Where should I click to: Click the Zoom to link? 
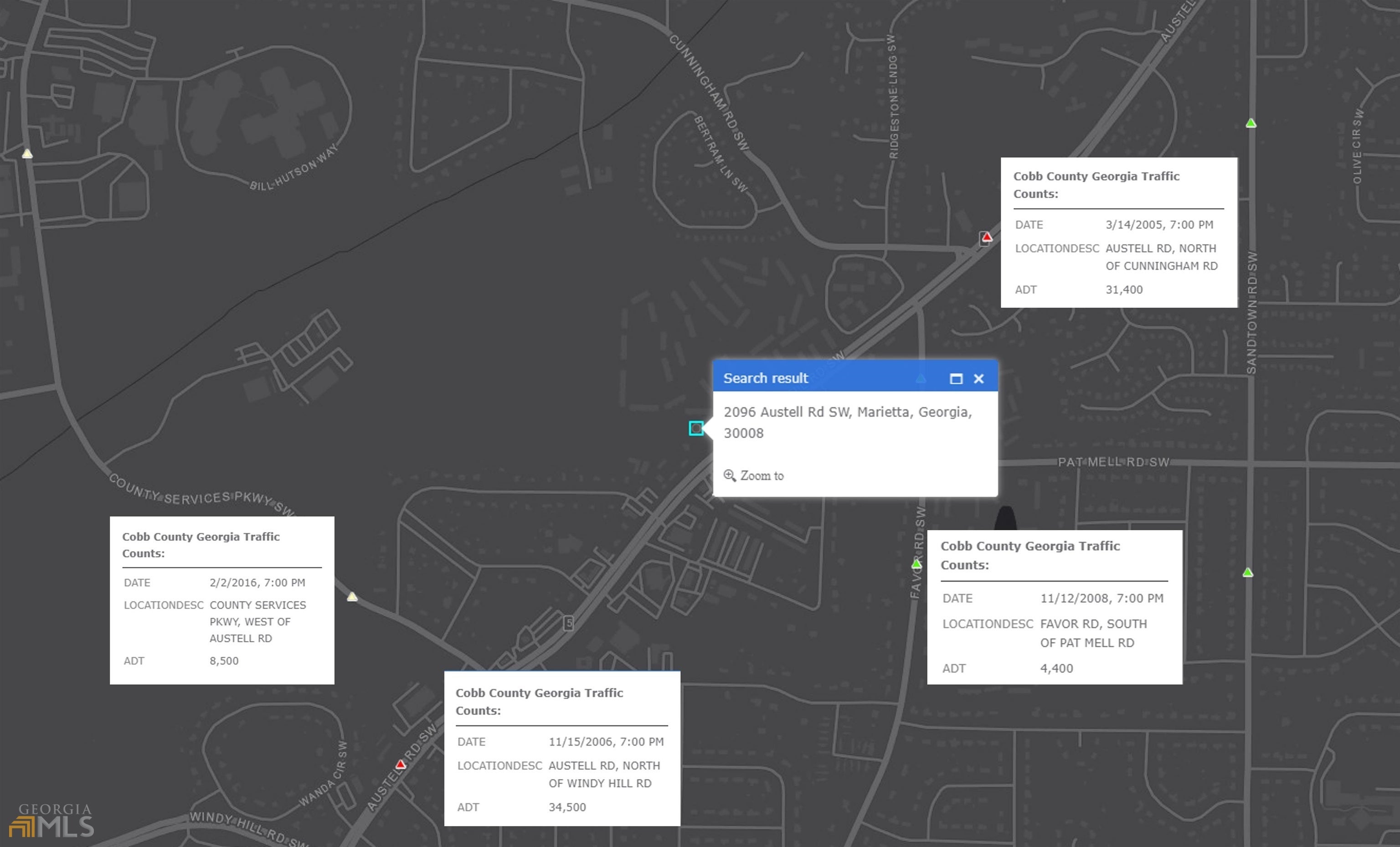point(762,476)
